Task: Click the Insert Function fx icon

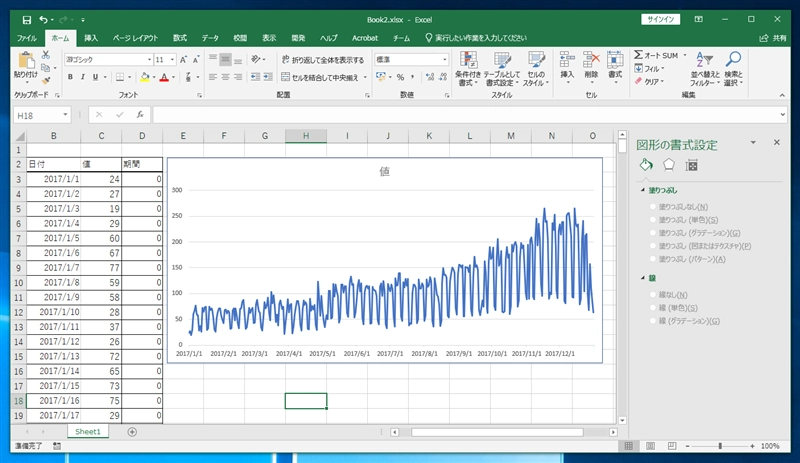Action: click(140, 115)
